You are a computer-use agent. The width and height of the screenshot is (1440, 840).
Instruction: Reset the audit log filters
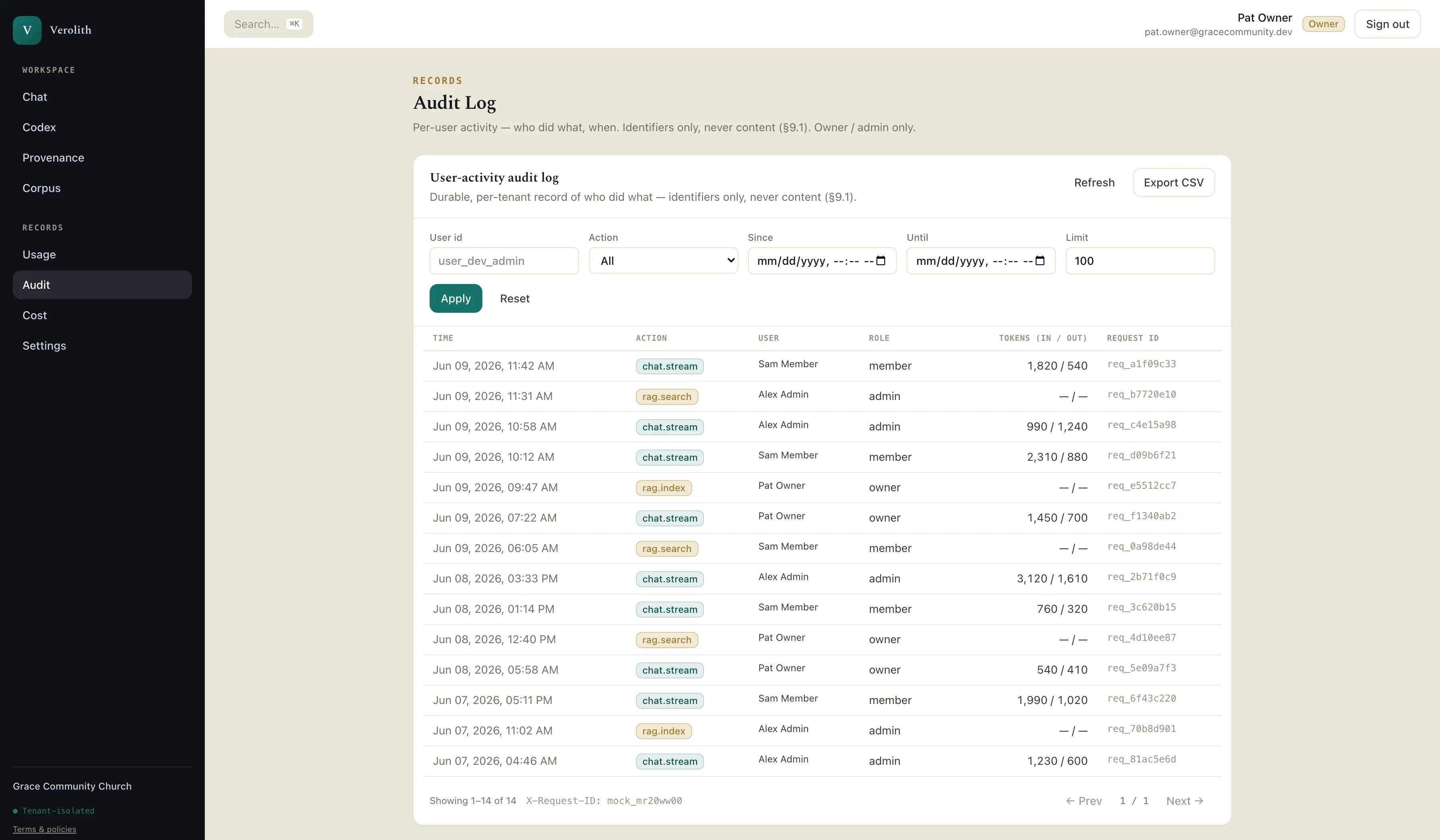514,298
